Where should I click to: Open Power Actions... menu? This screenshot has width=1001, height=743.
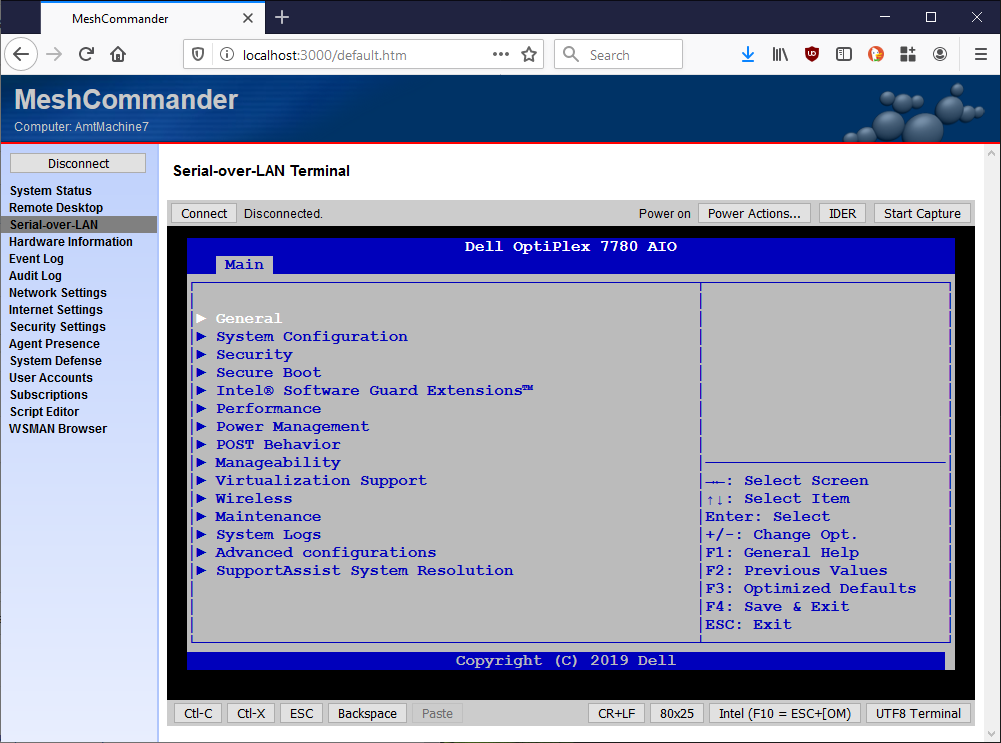(x=754, y=213)
